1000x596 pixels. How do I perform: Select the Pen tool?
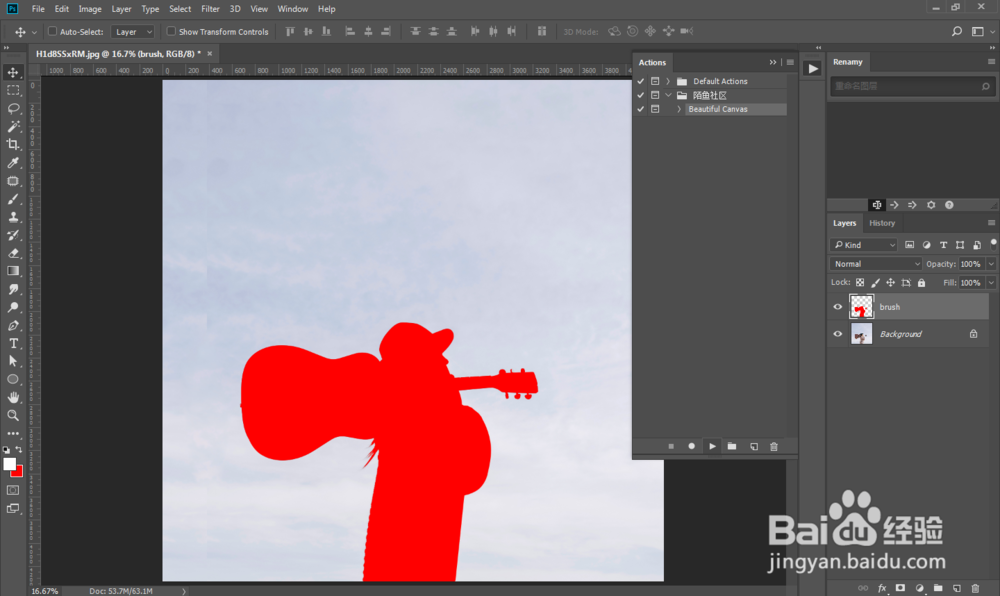(x=13, y=325)
